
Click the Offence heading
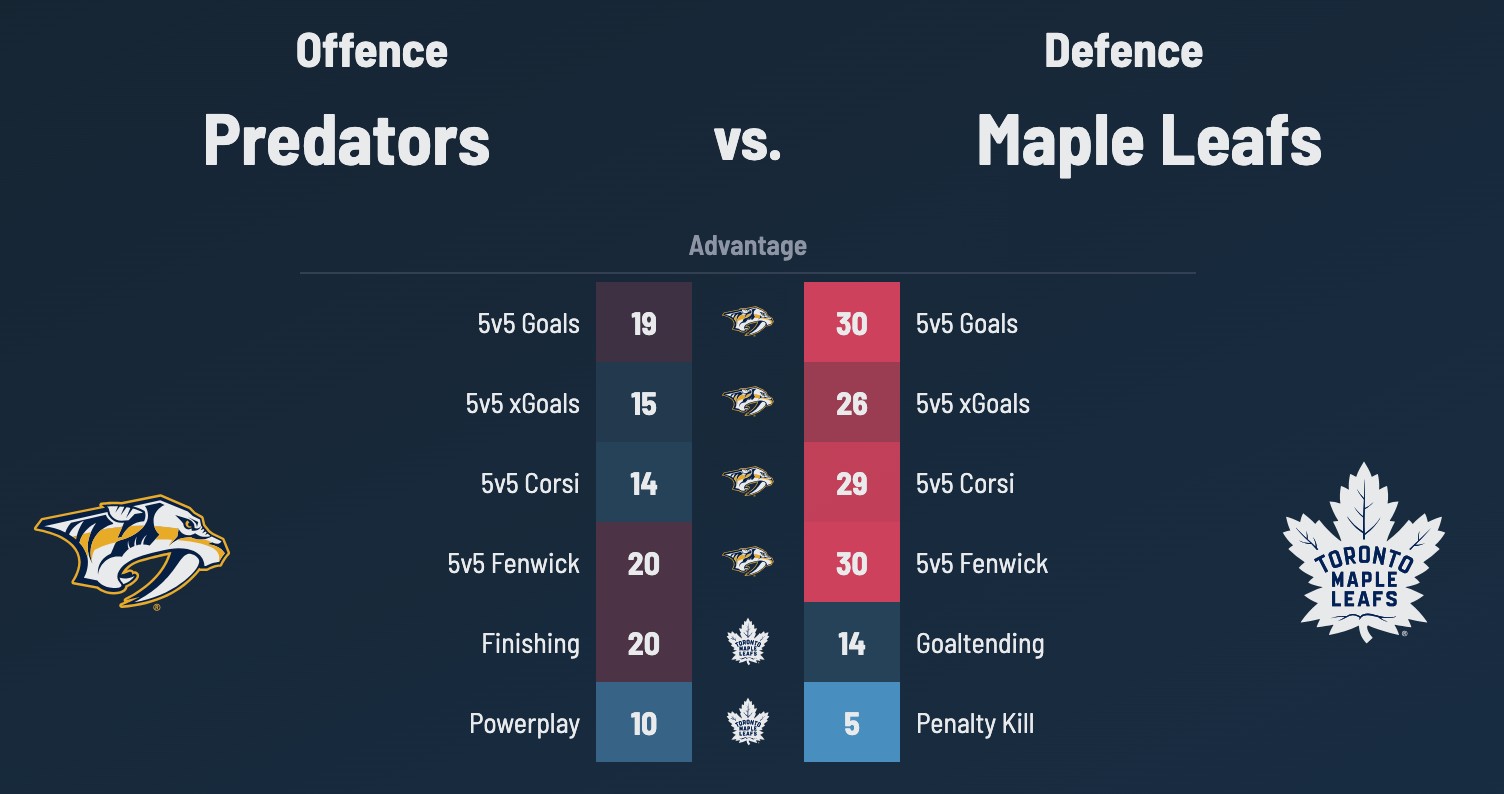(x=371, y=51)
